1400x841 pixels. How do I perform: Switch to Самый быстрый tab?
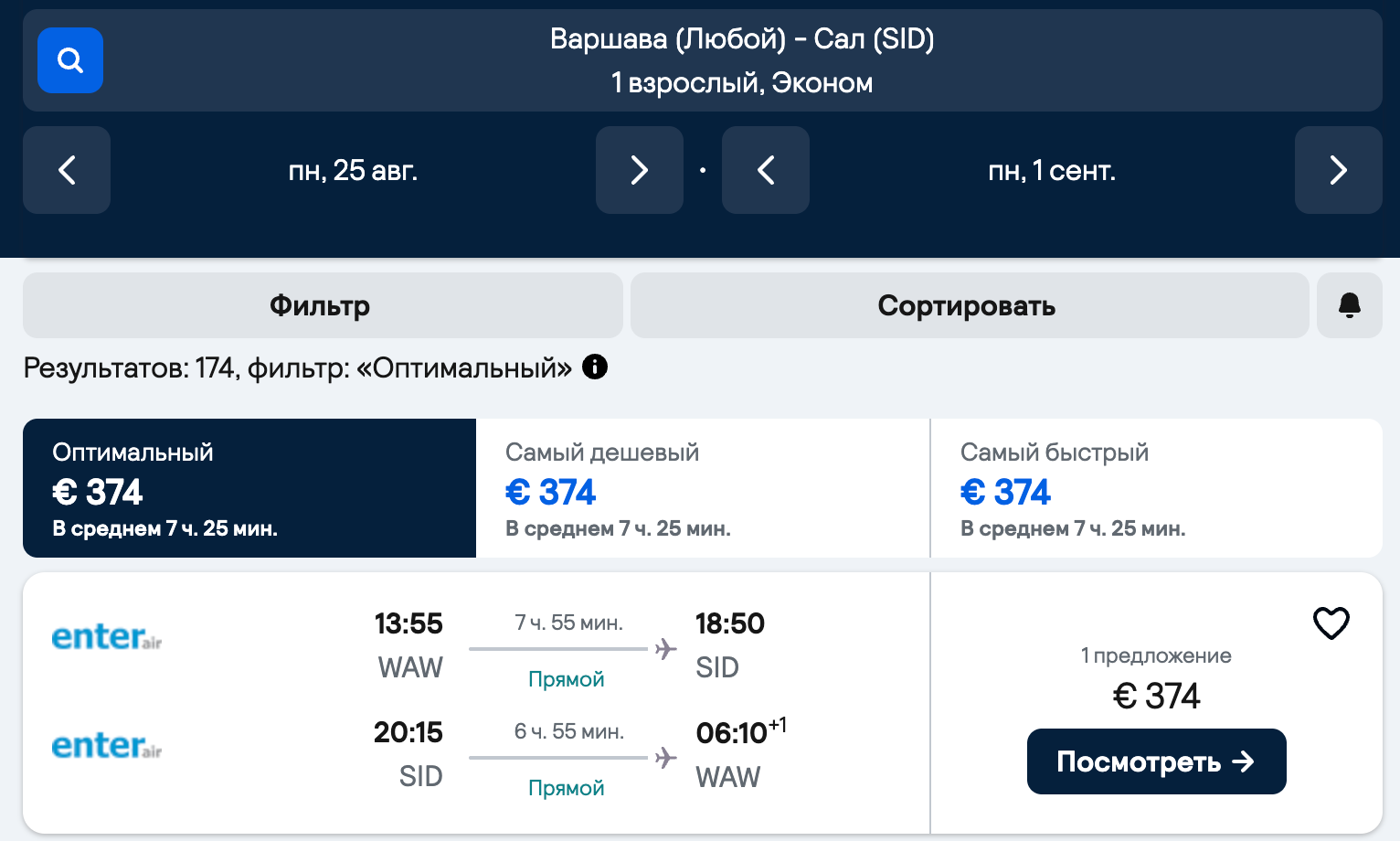click(1155, 488)
